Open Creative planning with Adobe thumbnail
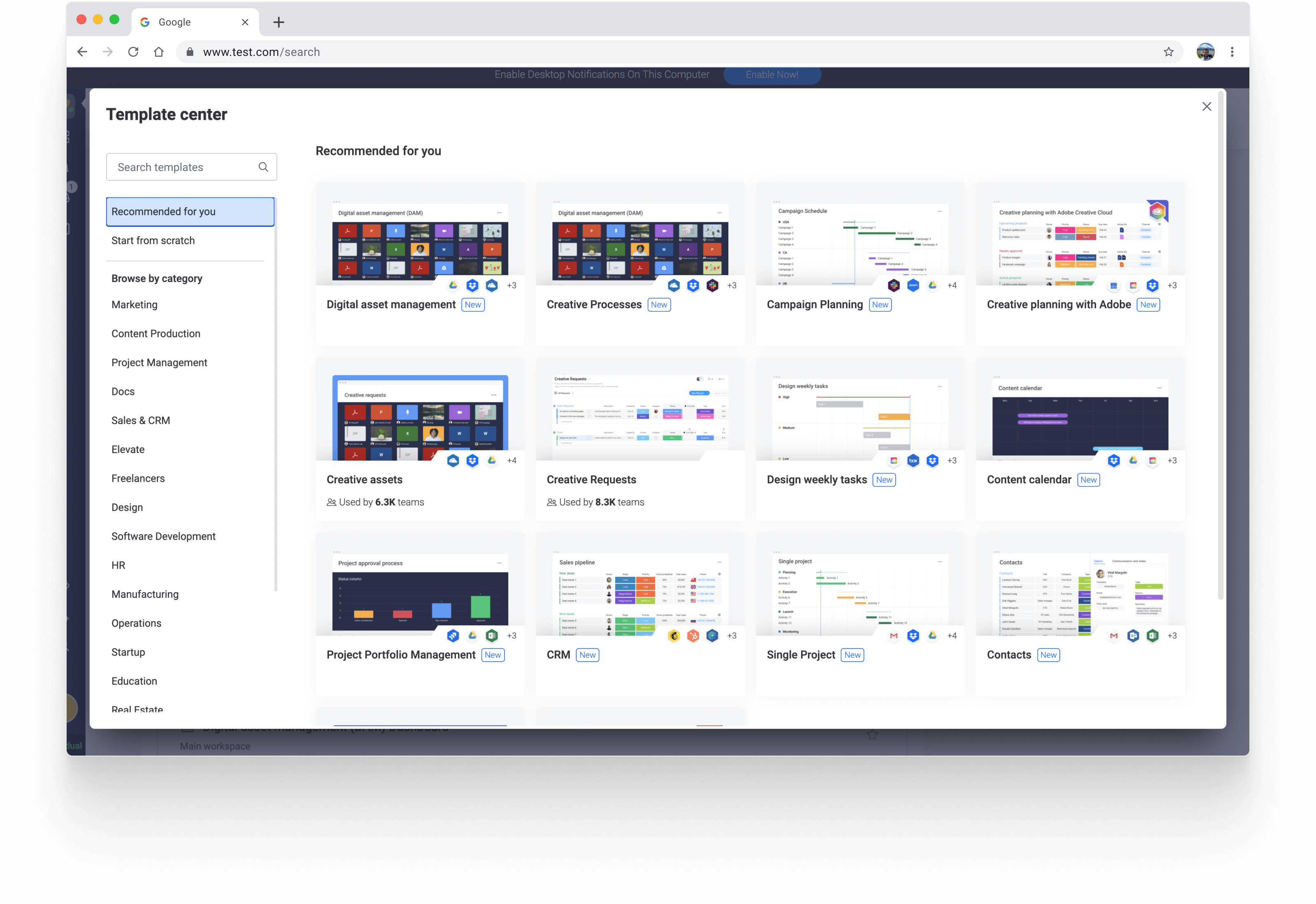Image resolution: width=1316 pixels, height=904 pixels. click(1080, 242)
